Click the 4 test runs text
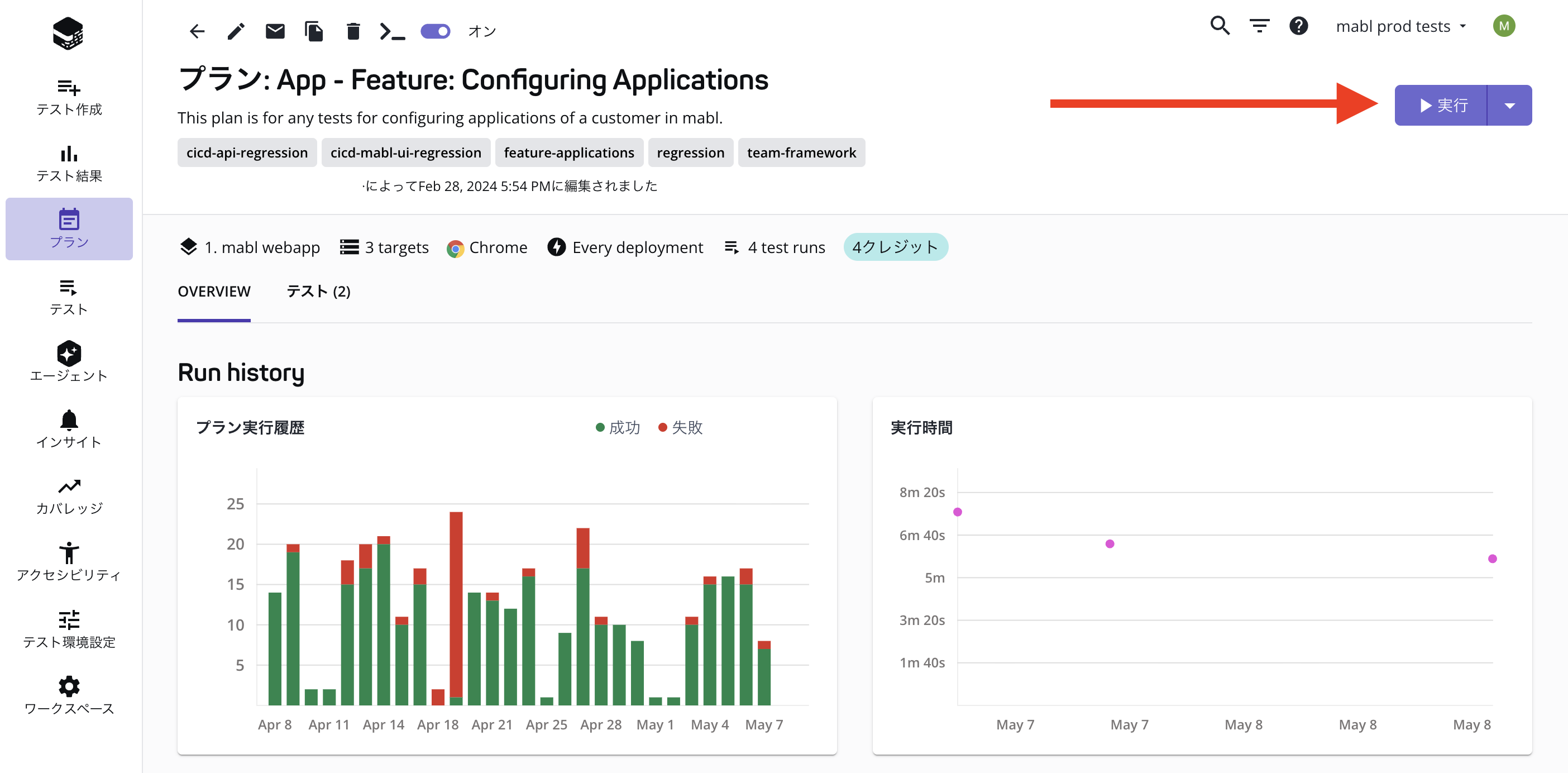Screen dimensions: 1568x773 [x=786, y=247]
